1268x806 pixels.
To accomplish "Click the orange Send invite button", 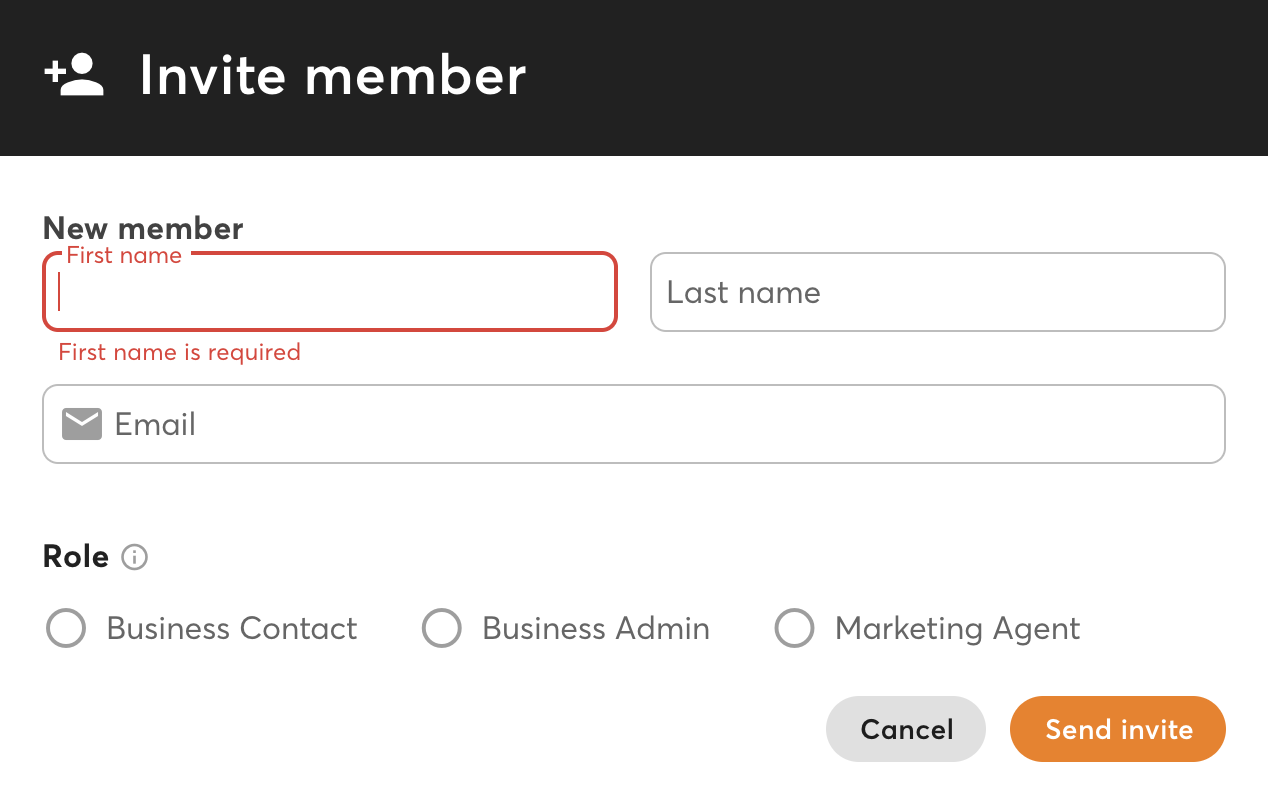I will pos(1118,729).
